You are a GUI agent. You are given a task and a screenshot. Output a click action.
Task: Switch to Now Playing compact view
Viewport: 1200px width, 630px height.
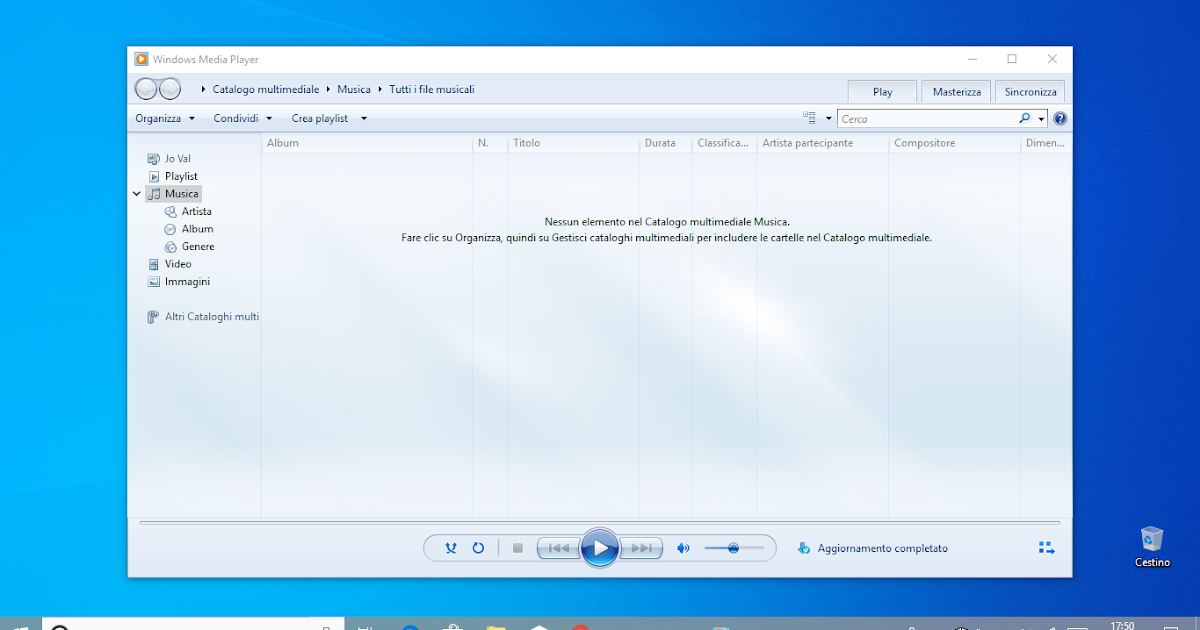pyautogui.click(x=1046, y=547)
